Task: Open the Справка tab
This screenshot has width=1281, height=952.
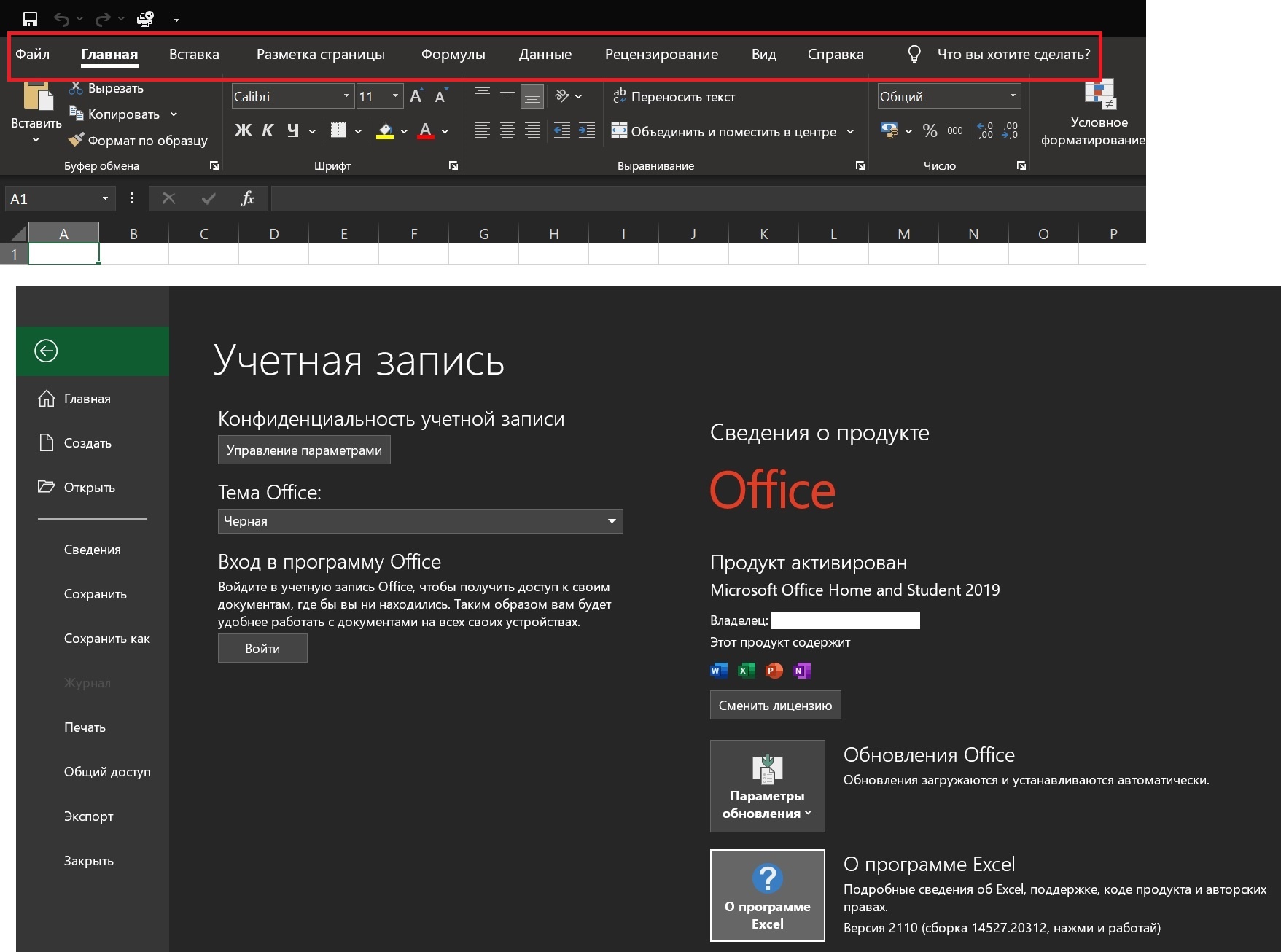Action: pyautogui.click(x=836, y=54)
